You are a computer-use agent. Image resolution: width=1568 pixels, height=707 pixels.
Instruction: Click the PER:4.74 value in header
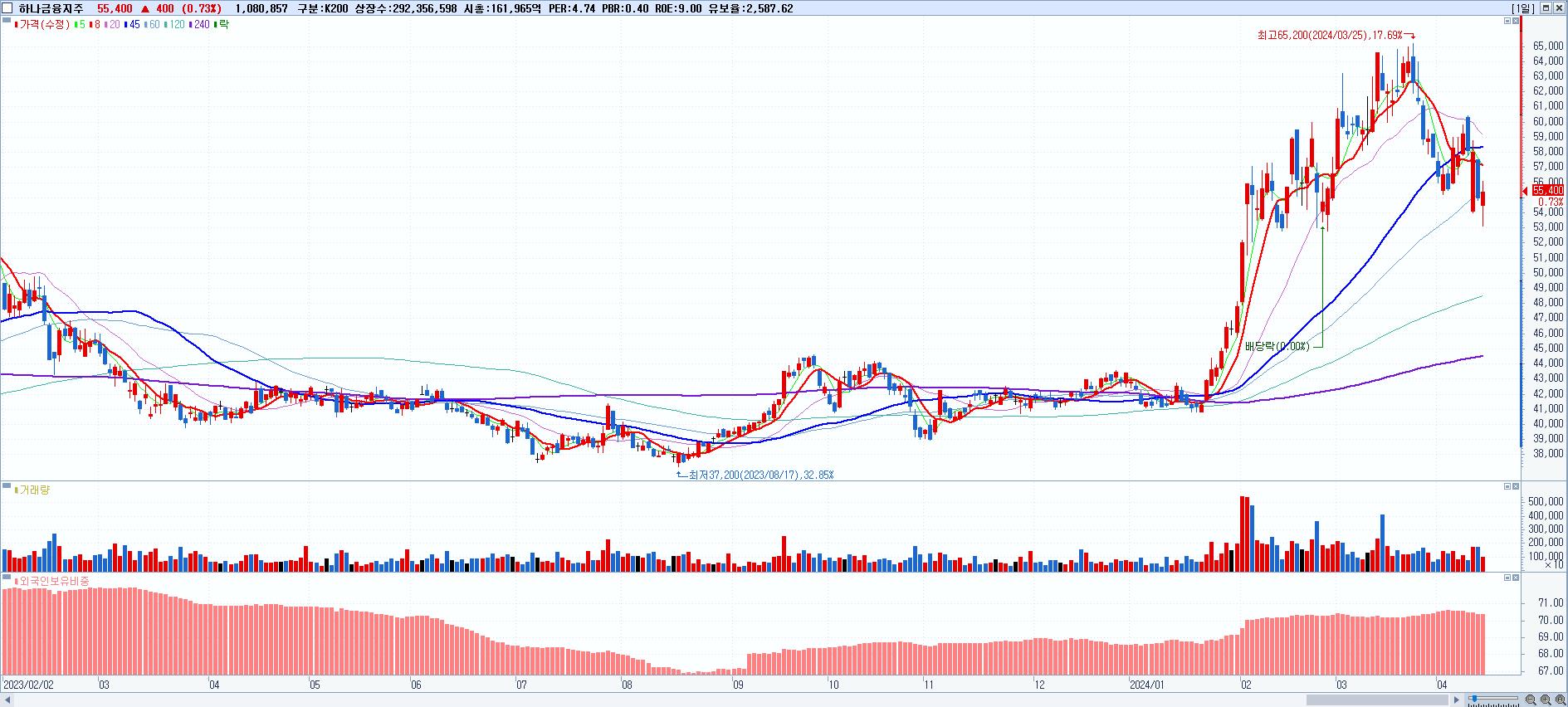point(572,8)
